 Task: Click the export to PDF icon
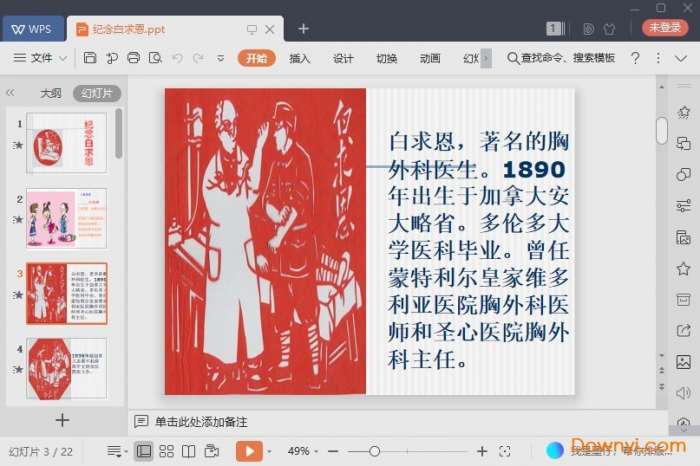click(x=112, y=58)
